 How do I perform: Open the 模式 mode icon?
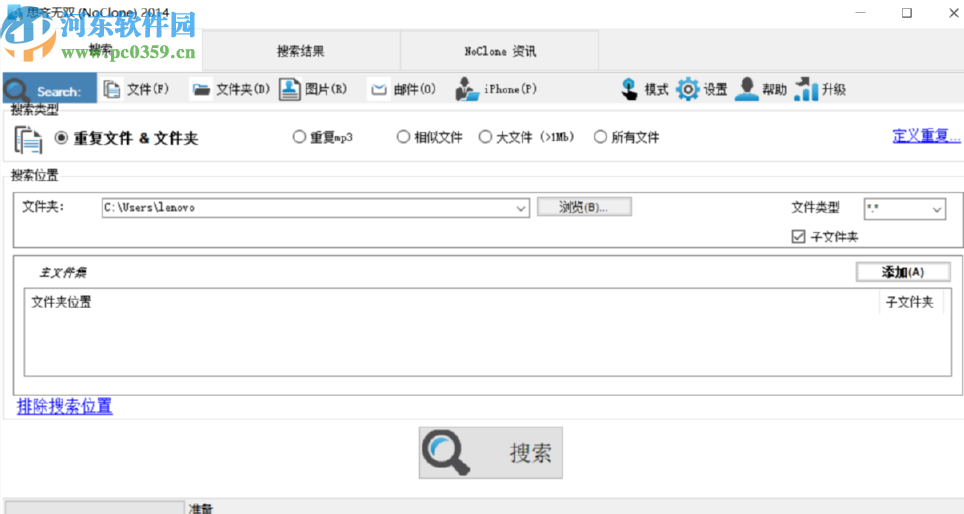coord(629,89)
